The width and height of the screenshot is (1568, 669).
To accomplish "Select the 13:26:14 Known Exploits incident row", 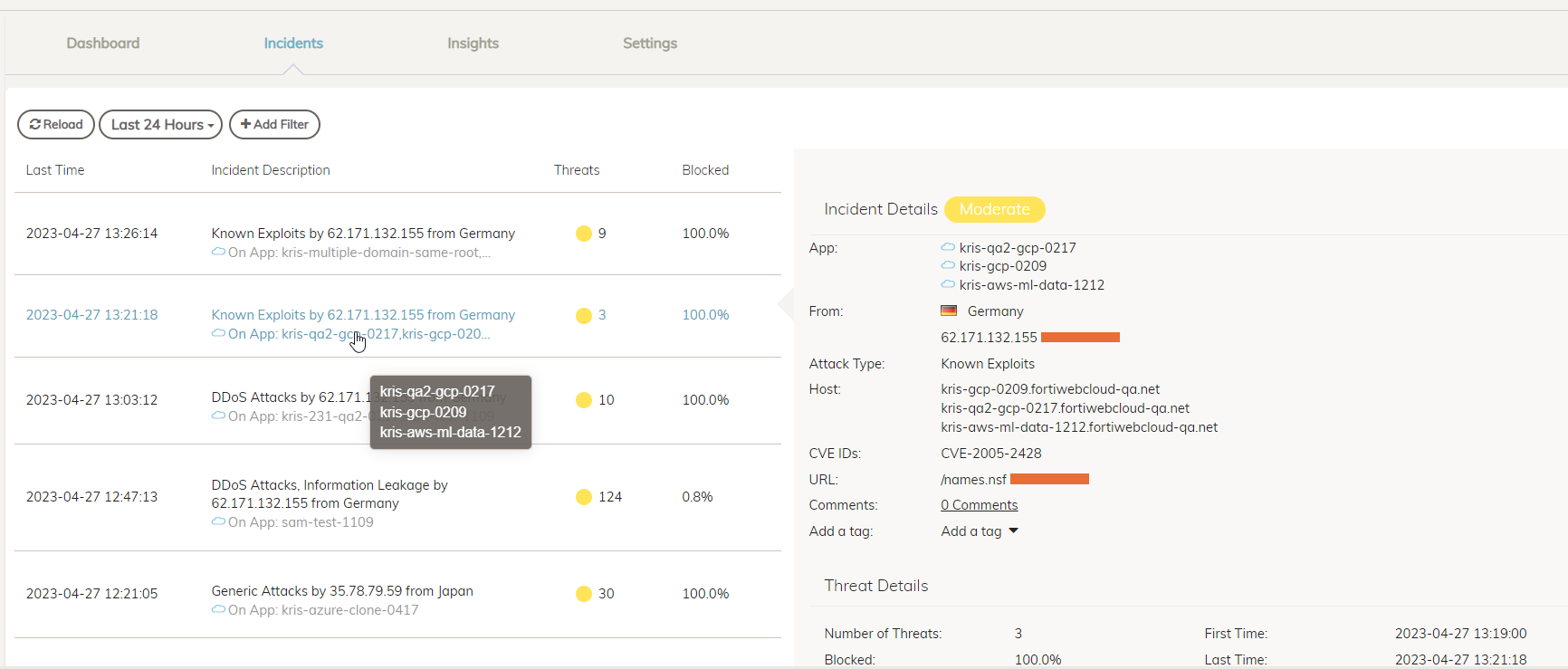I will click(x=363, y=234).
